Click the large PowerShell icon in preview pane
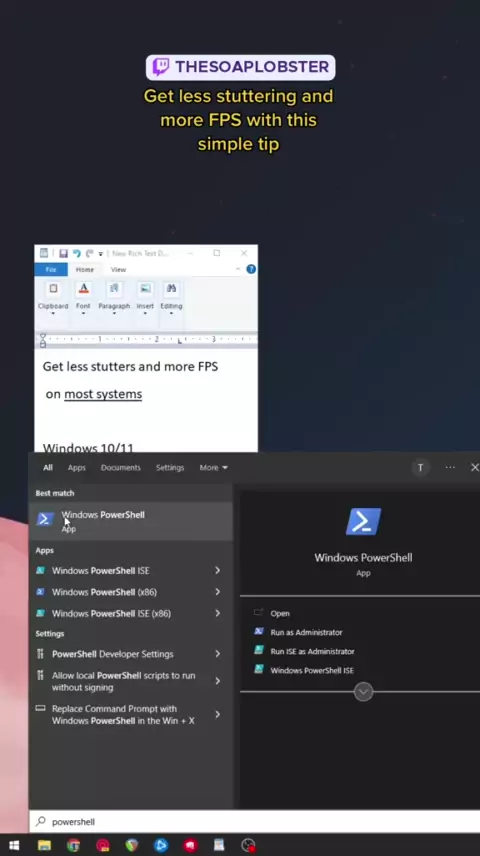The image size is (480, 856). 363,521
